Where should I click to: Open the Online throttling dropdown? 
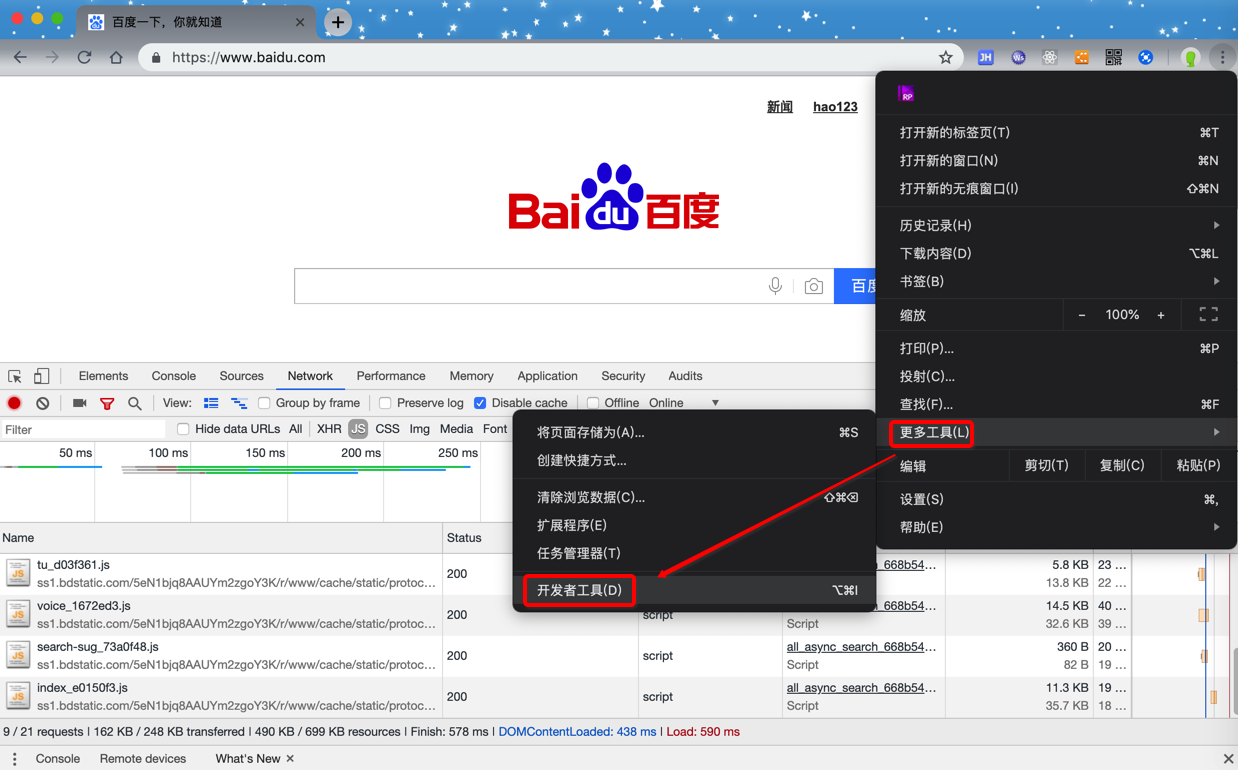(684, 403)
